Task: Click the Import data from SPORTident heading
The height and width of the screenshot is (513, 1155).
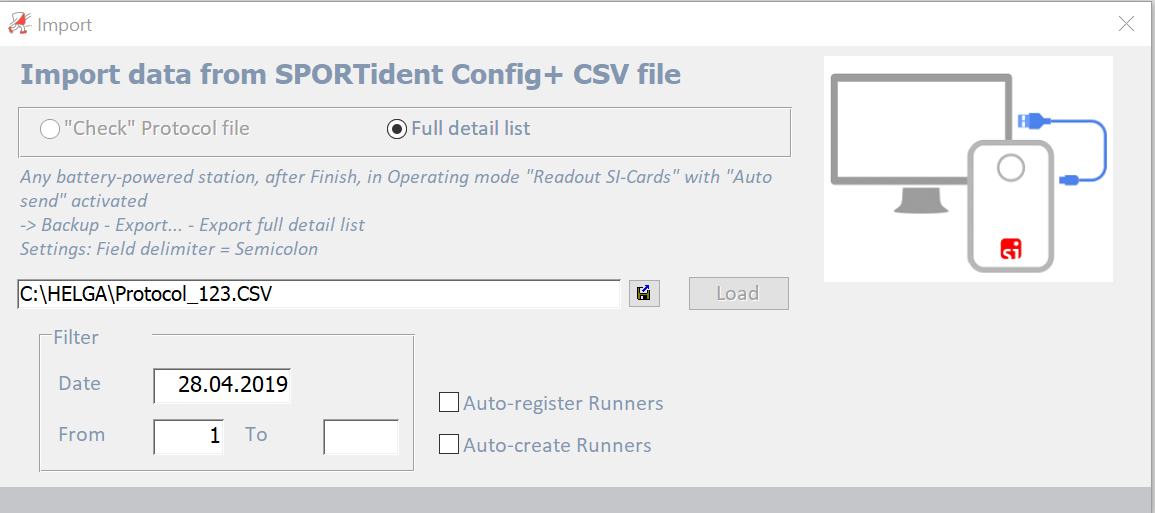Action: (x=350, y=74)
